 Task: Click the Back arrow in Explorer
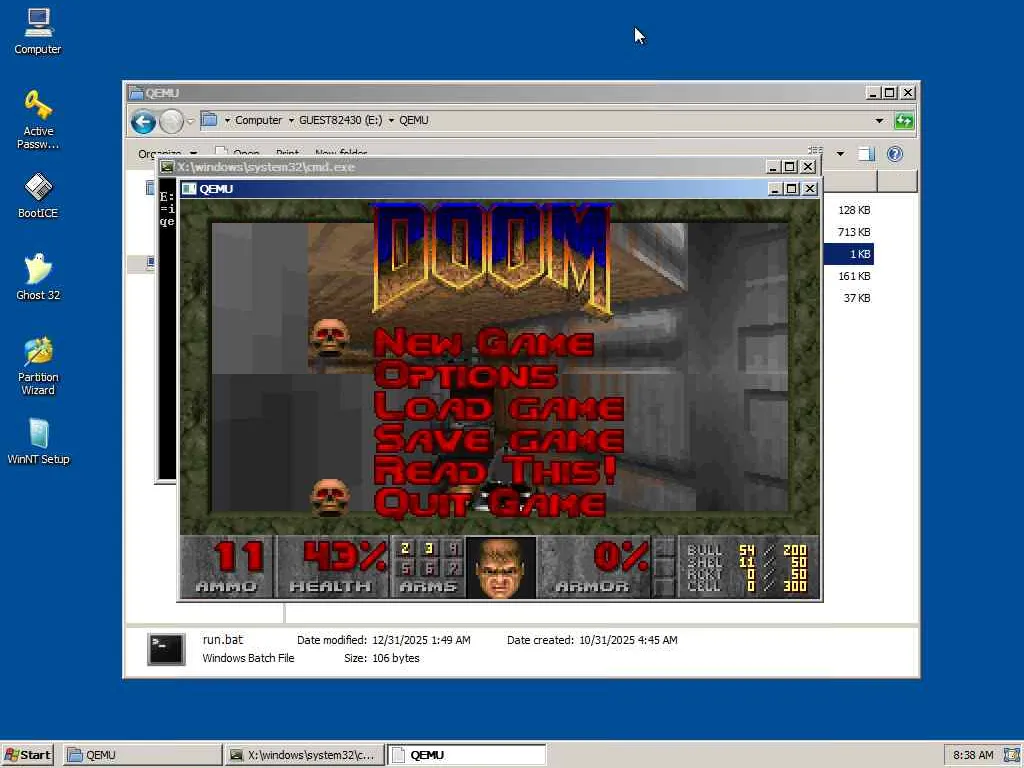pos(143,121)
